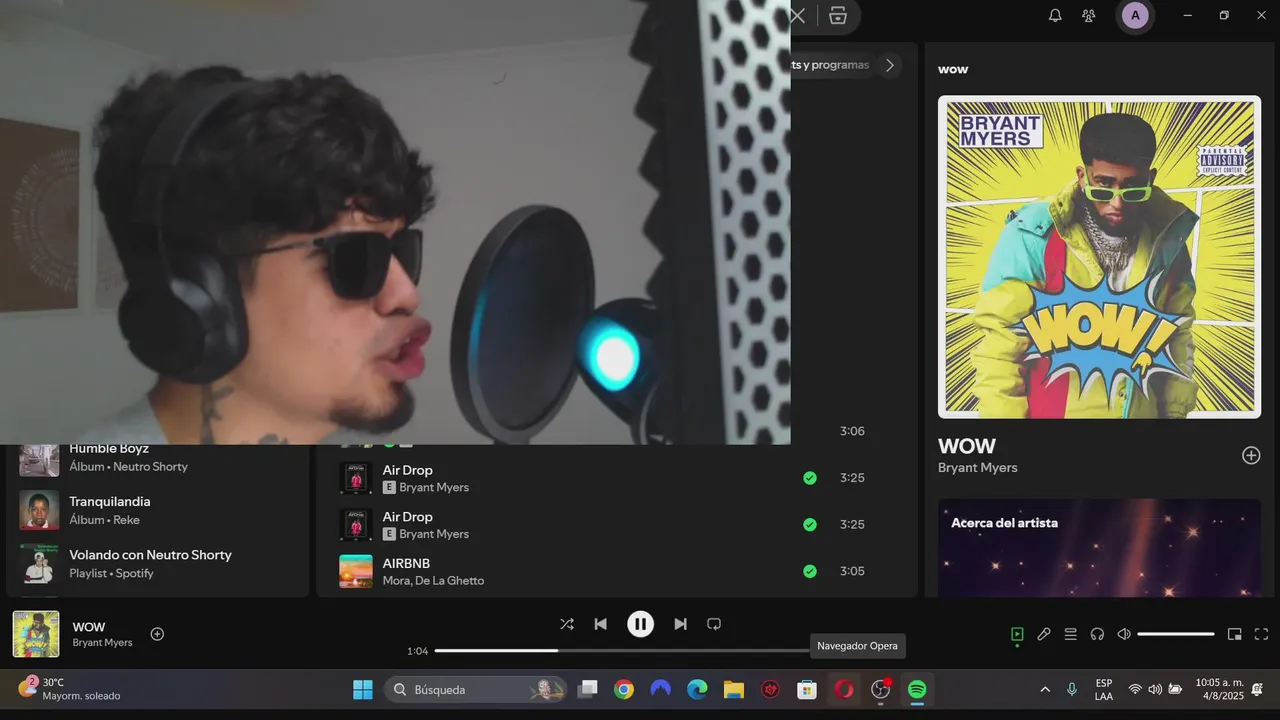
Task: Open the battery status tray icon
Action: 1175,689
